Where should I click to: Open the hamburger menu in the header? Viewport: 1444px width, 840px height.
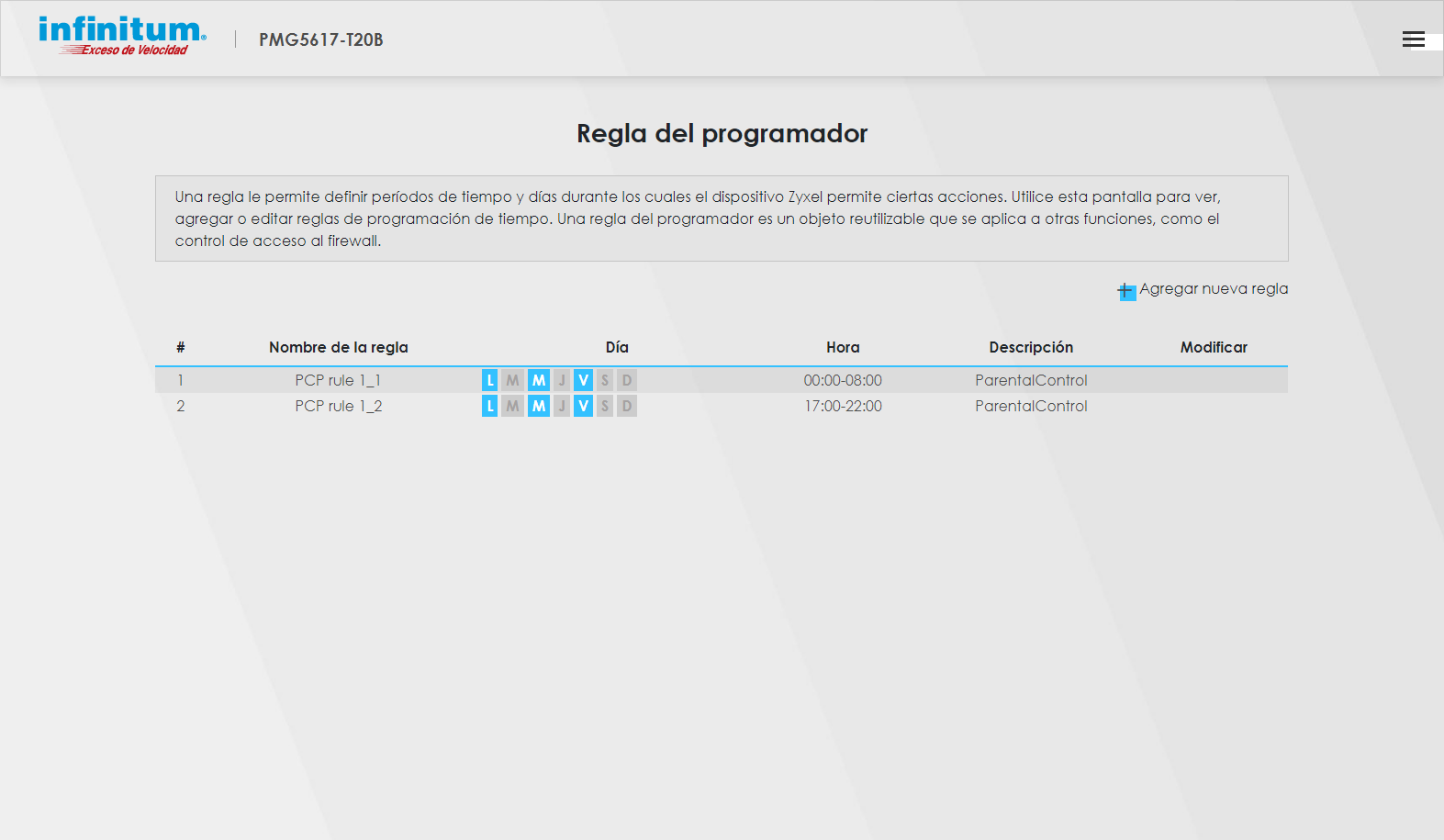coord(1413,39)
